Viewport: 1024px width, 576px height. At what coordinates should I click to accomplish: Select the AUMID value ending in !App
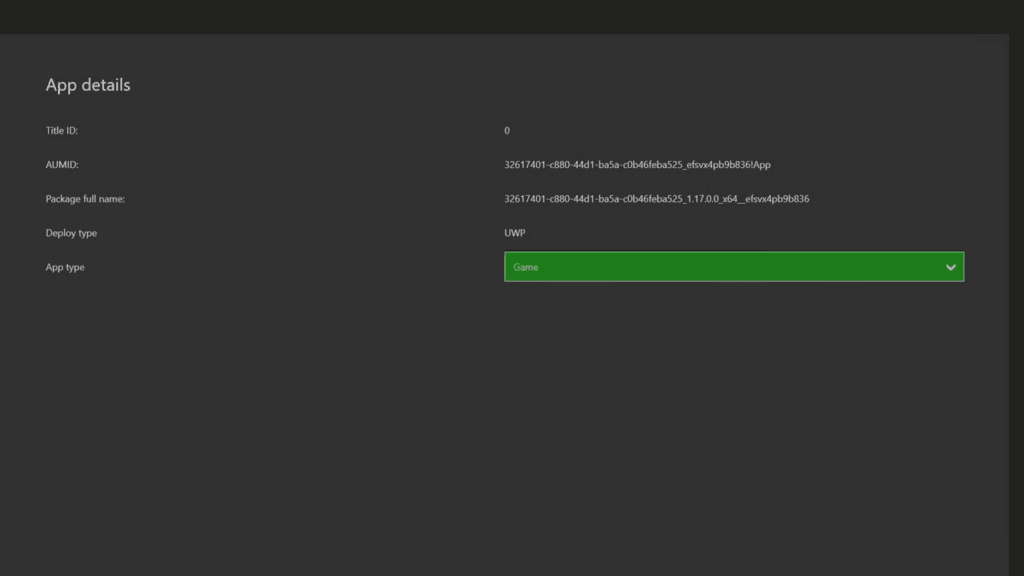tap(639, 164)
